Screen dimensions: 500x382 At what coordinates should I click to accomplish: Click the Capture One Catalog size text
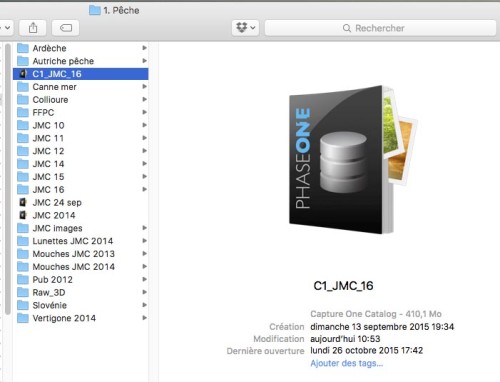coord(376,314)
